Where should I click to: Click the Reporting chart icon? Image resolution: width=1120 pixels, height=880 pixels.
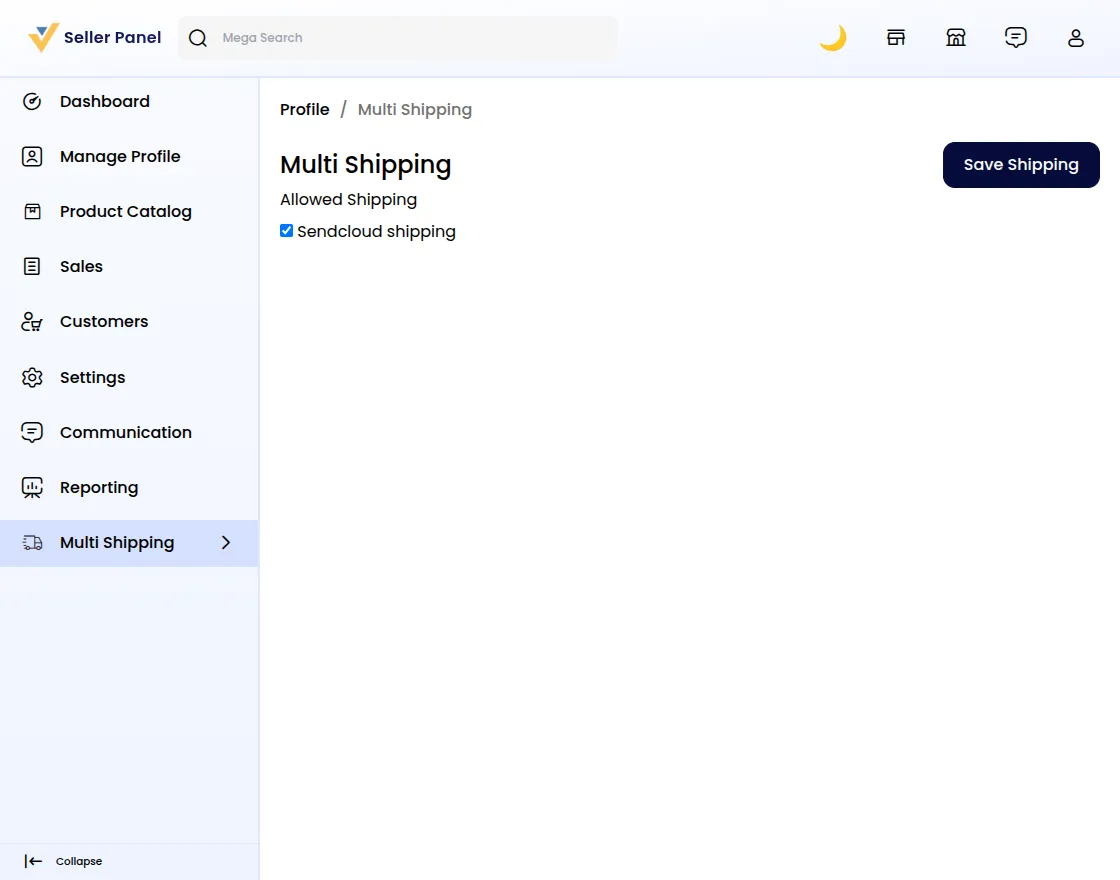tap(32, 487)
